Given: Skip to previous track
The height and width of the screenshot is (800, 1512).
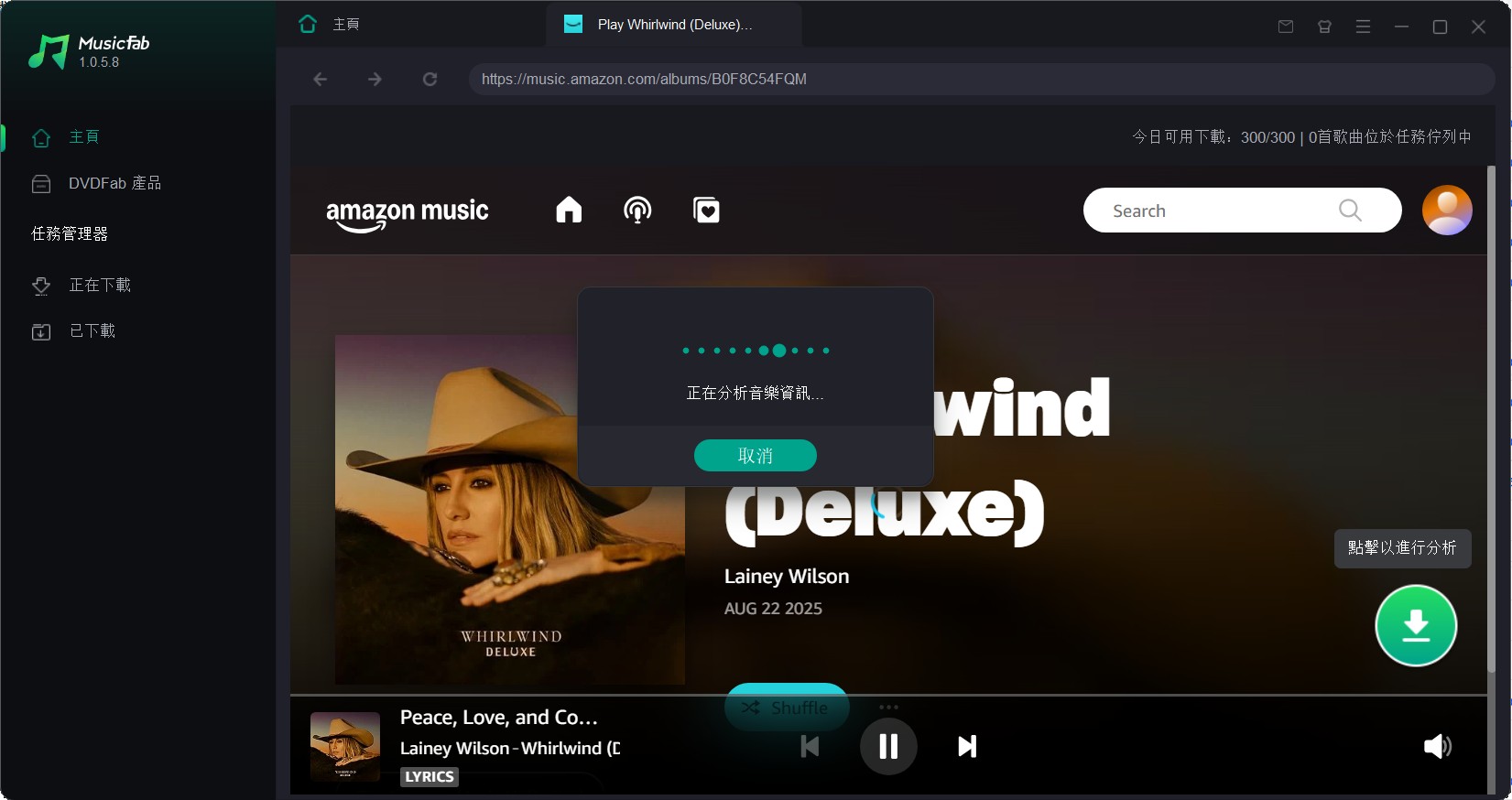Looking at the screenshot, I should (810, 747).
